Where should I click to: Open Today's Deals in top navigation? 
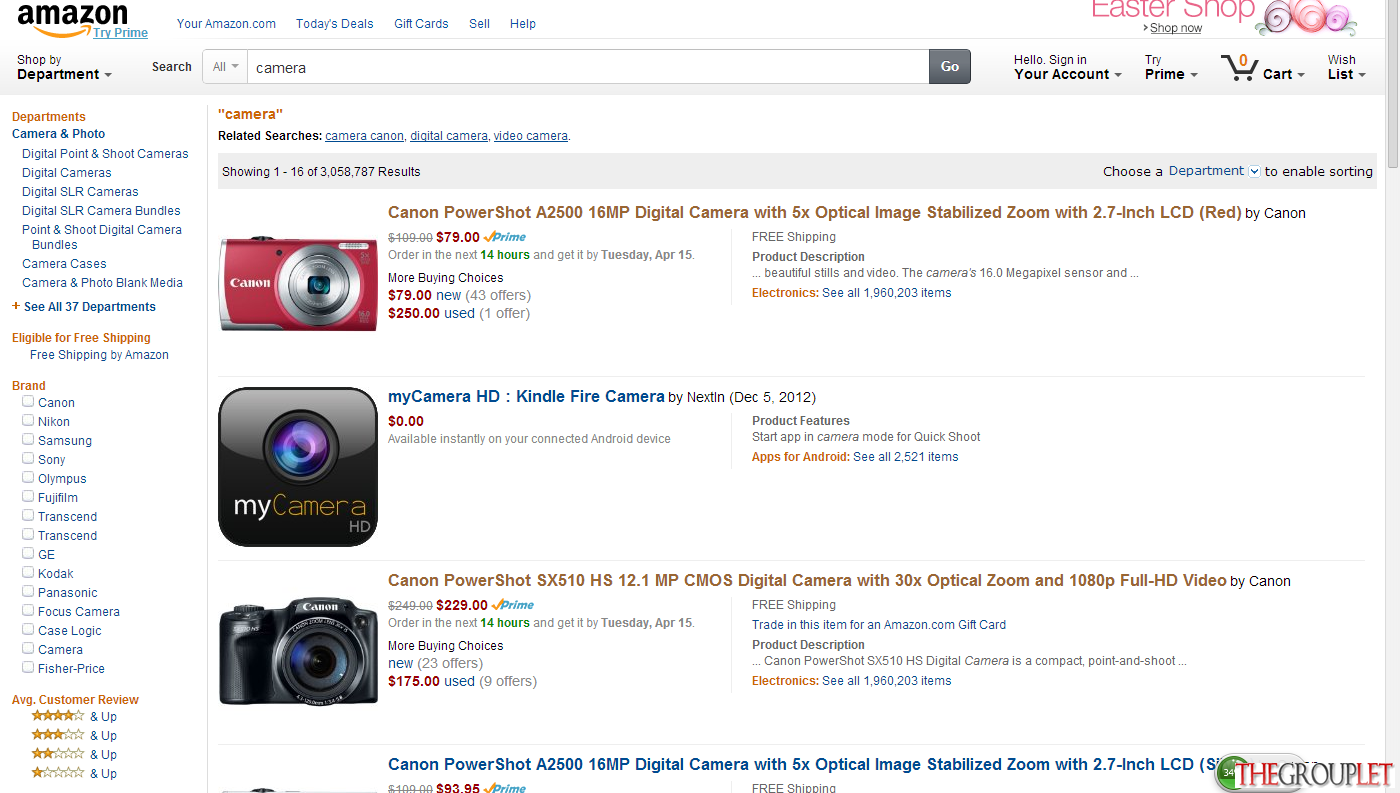[335, 23]
